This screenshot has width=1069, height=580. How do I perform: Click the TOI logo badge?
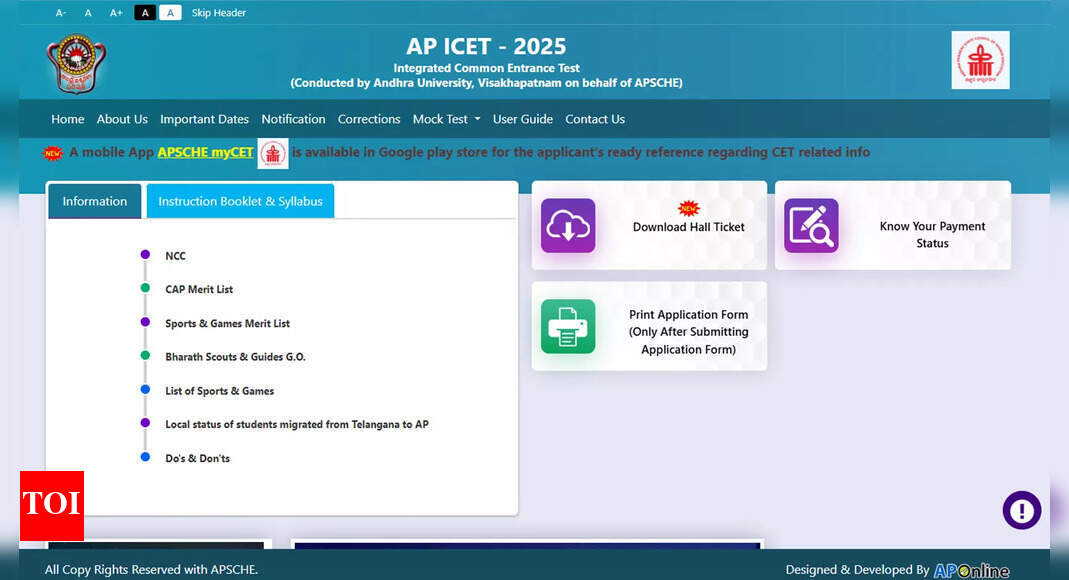coord(52,505)
